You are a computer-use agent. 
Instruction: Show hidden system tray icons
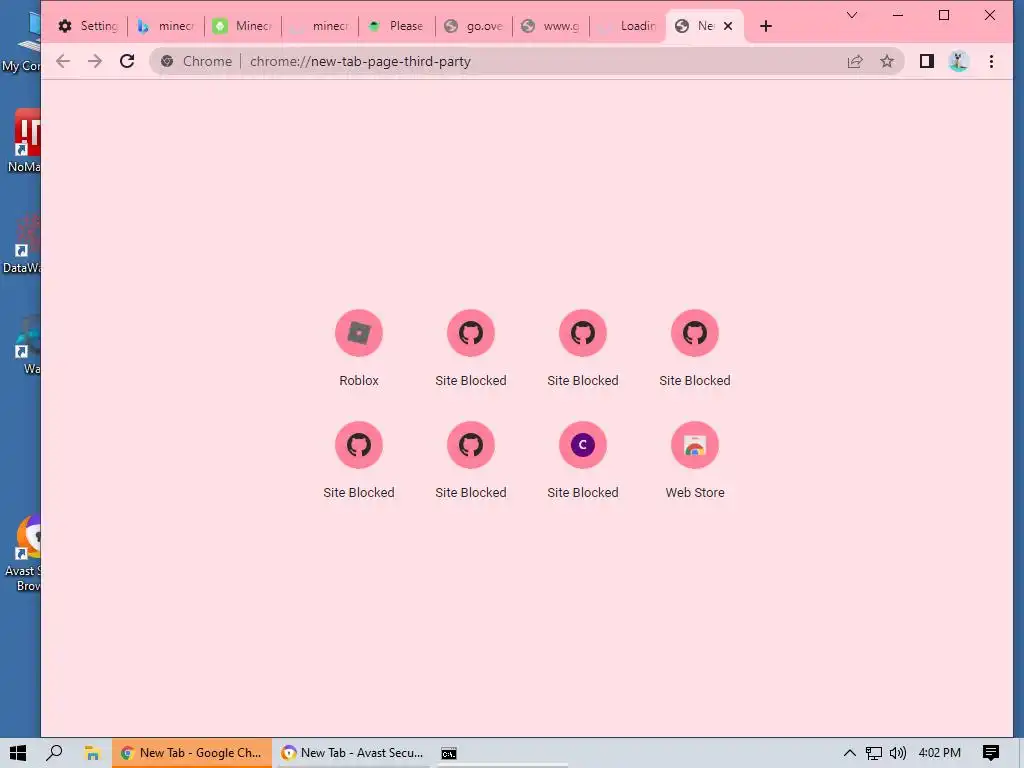[x=850, y=753]
